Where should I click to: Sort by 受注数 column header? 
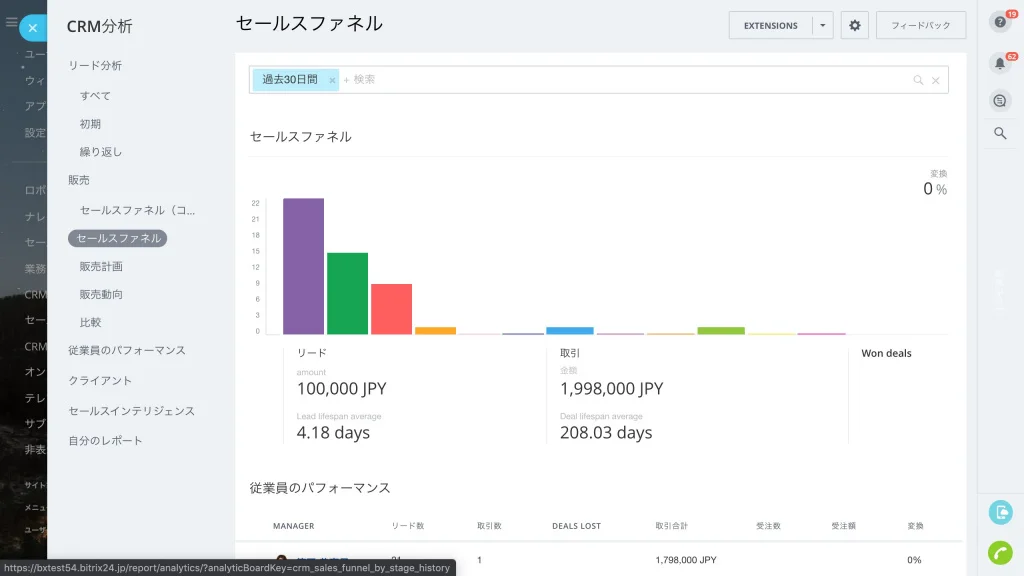tap(768, 526)
